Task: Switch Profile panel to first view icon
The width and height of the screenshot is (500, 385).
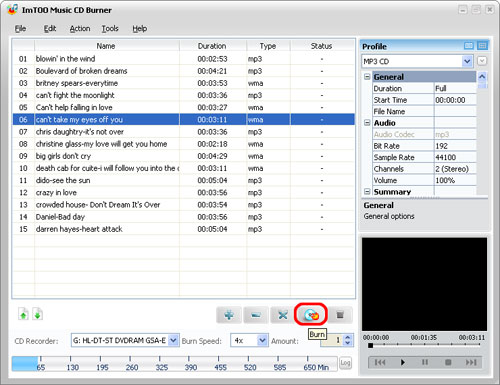Action: 469,46
